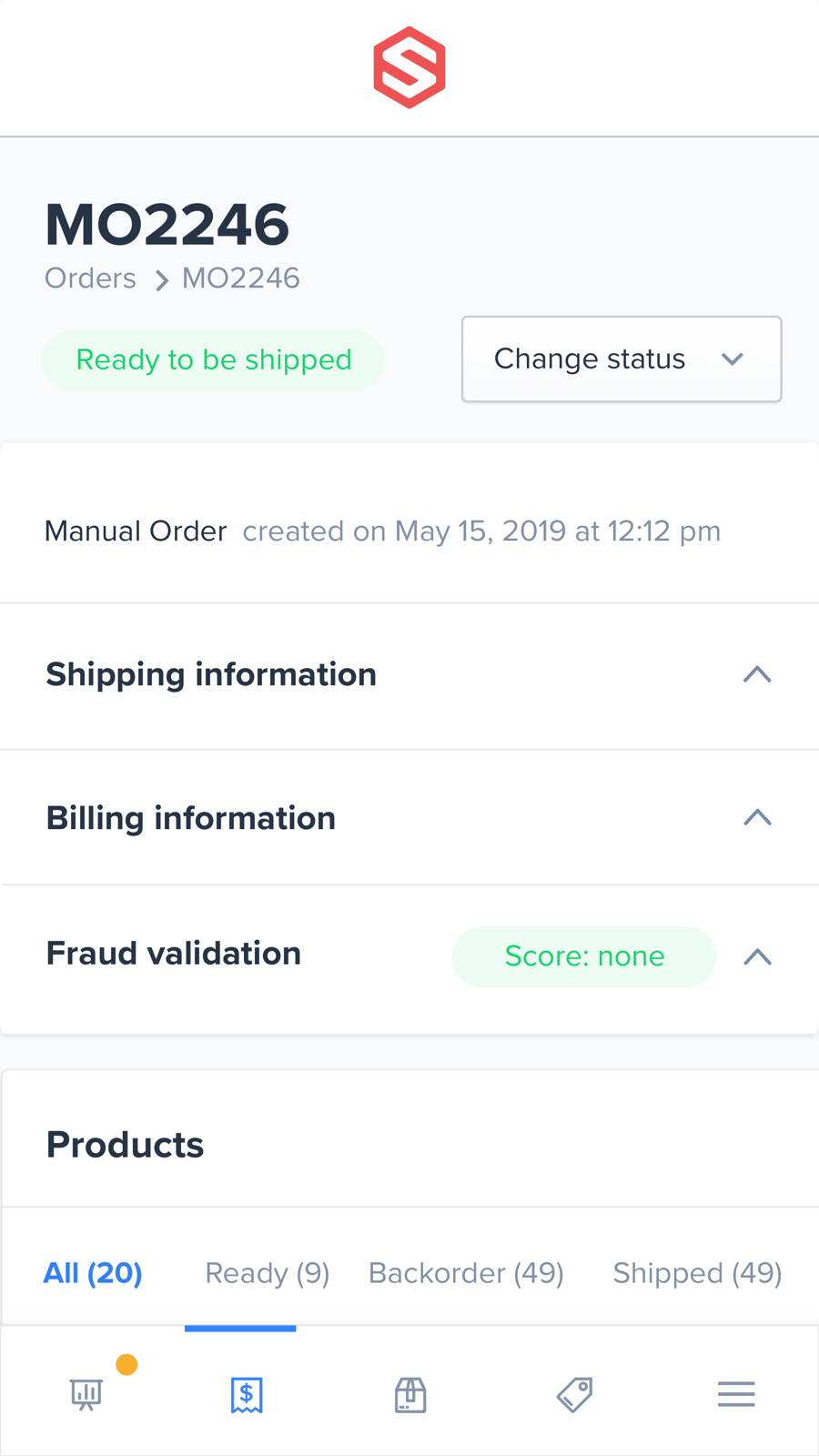The image size is (819, 1456).
Task: Open the discounts tag icon in bottom bar
Action: 574,1394
